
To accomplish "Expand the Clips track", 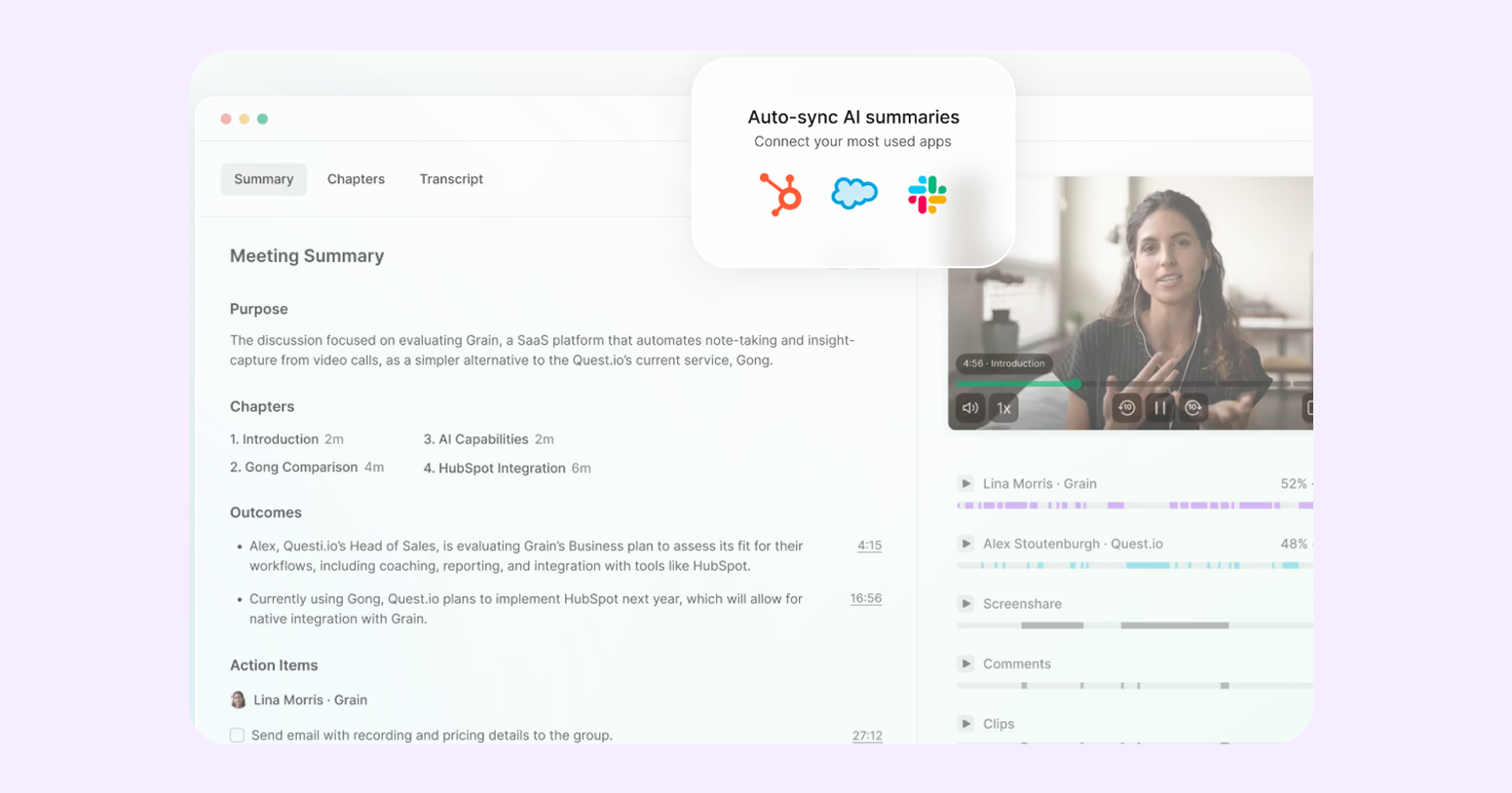I will (965, 724).
